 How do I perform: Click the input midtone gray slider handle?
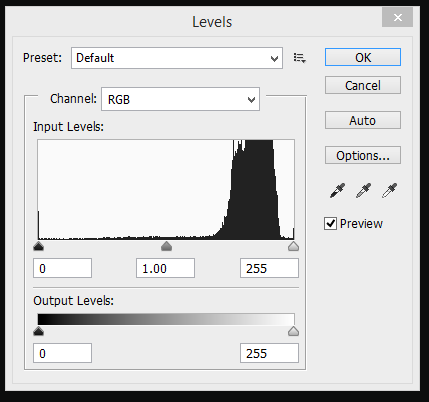click(x=166, y=246)
